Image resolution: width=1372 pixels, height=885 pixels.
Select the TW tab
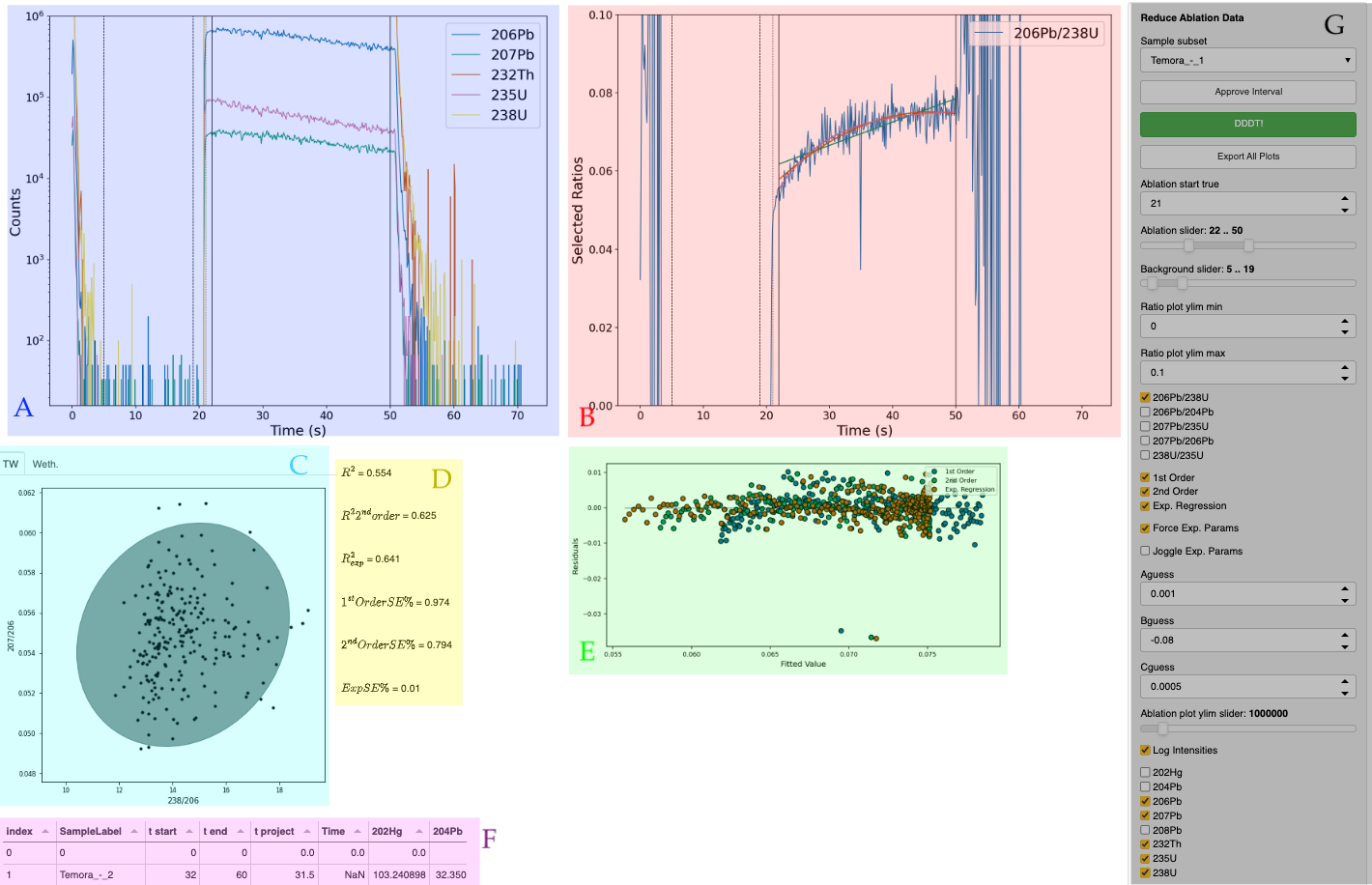click(x=13, y=463)
